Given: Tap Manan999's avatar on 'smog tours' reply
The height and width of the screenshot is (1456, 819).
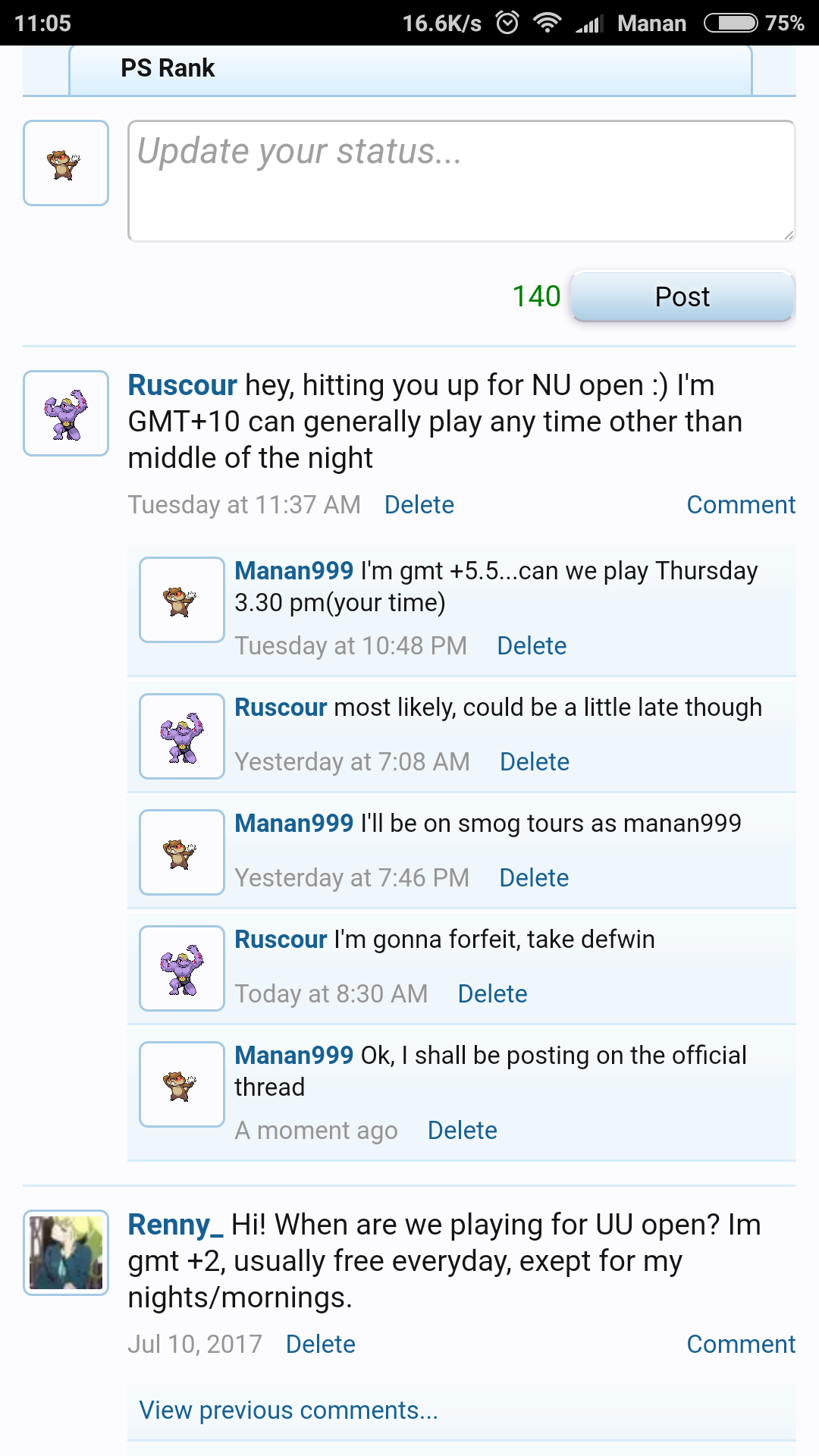Looking at the screenshot, I should pos(182,852).
